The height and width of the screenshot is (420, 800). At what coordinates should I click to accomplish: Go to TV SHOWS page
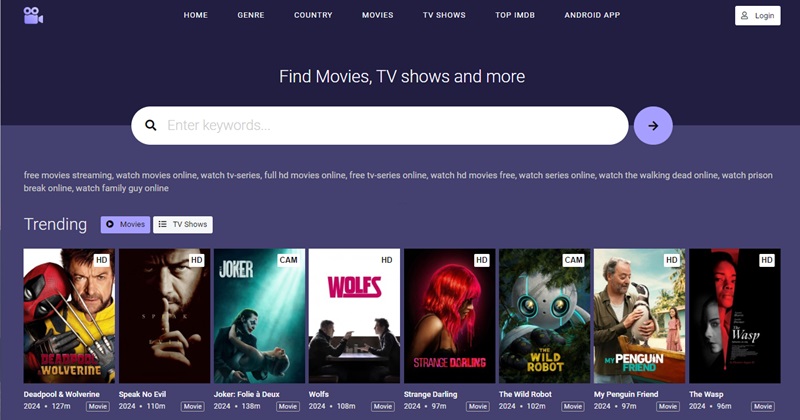point(444,15)
